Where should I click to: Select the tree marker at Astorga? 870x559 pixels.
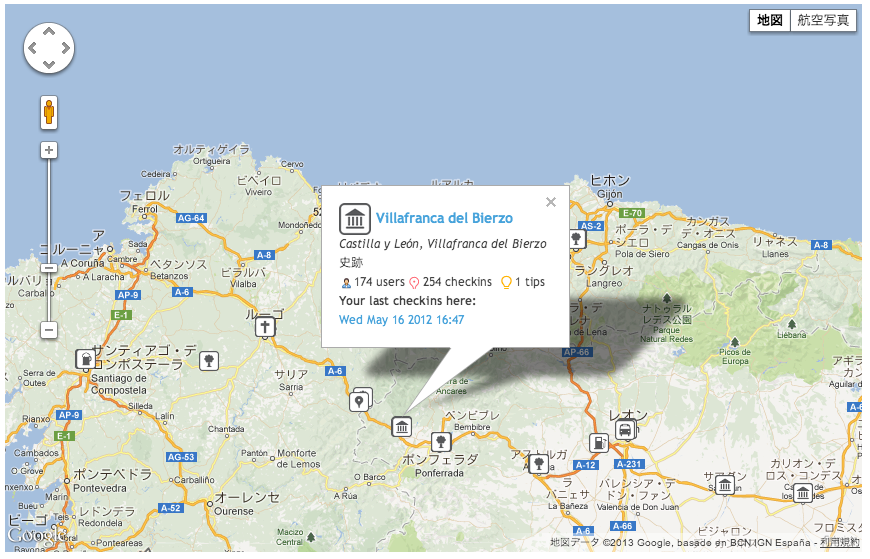pos(538,464)
